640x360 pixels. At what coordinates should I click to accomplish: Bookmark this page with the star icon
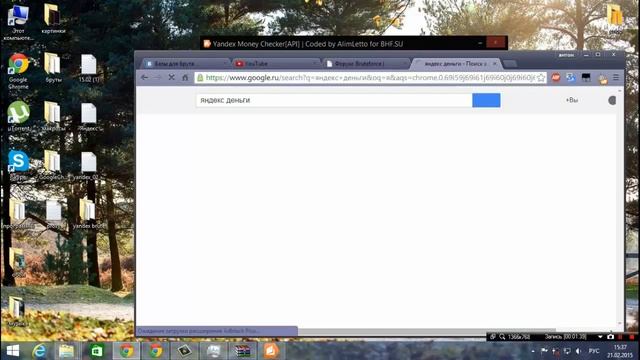pyautogui.click(x=541, y=78)
